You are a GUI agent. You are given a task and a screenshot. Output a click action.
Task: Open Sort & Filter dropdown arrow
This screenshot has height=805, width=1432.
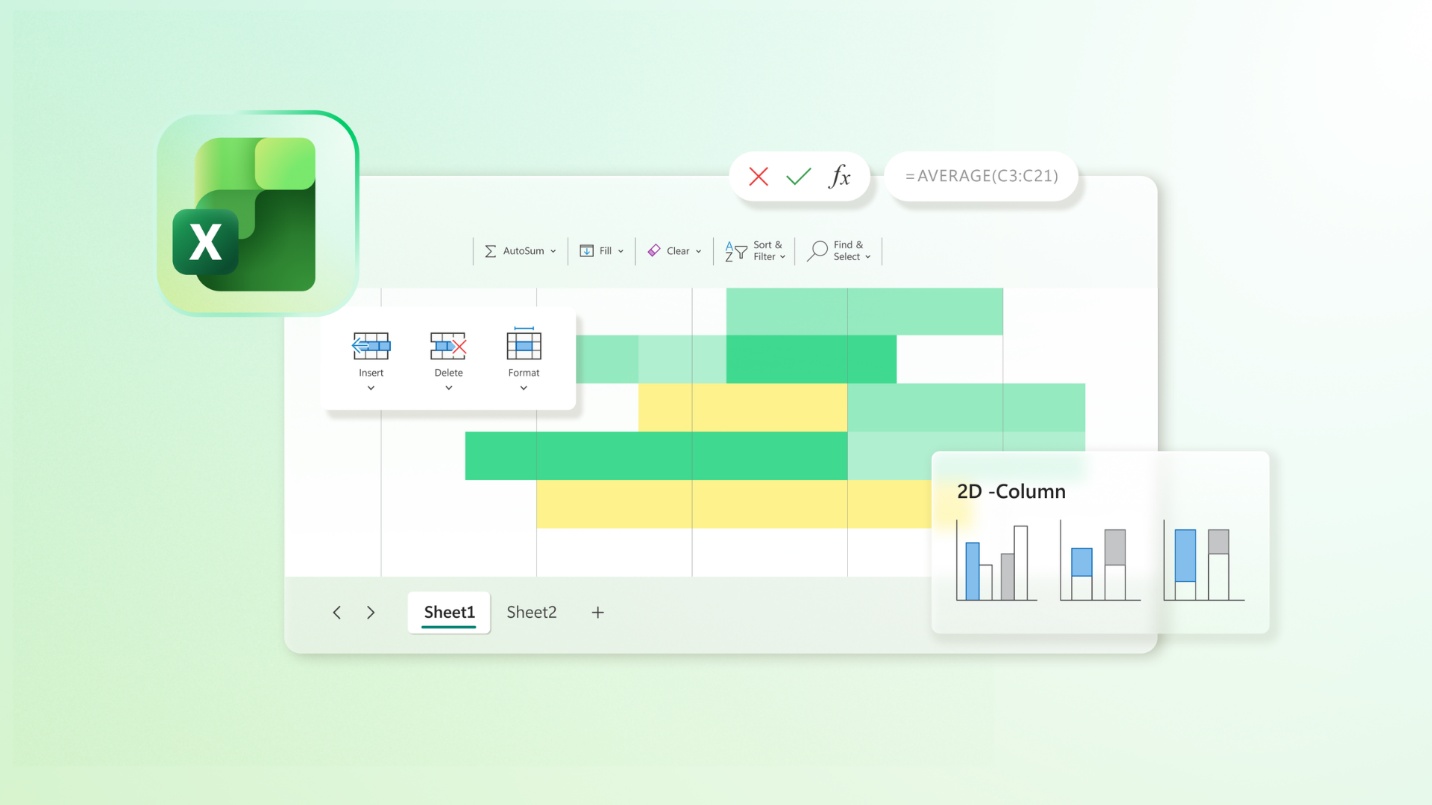click(782, 257)
